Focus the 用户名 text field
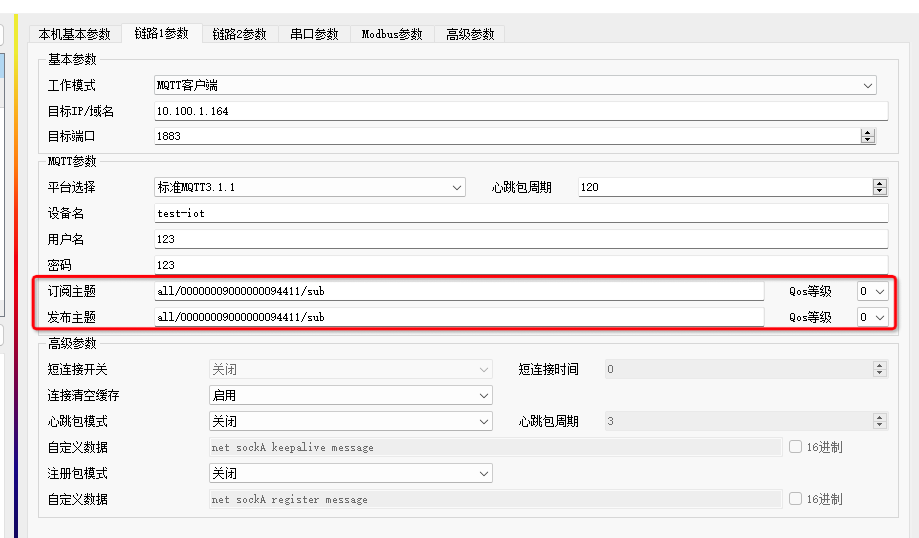This screenshot has width=919, height=538. 520,239
